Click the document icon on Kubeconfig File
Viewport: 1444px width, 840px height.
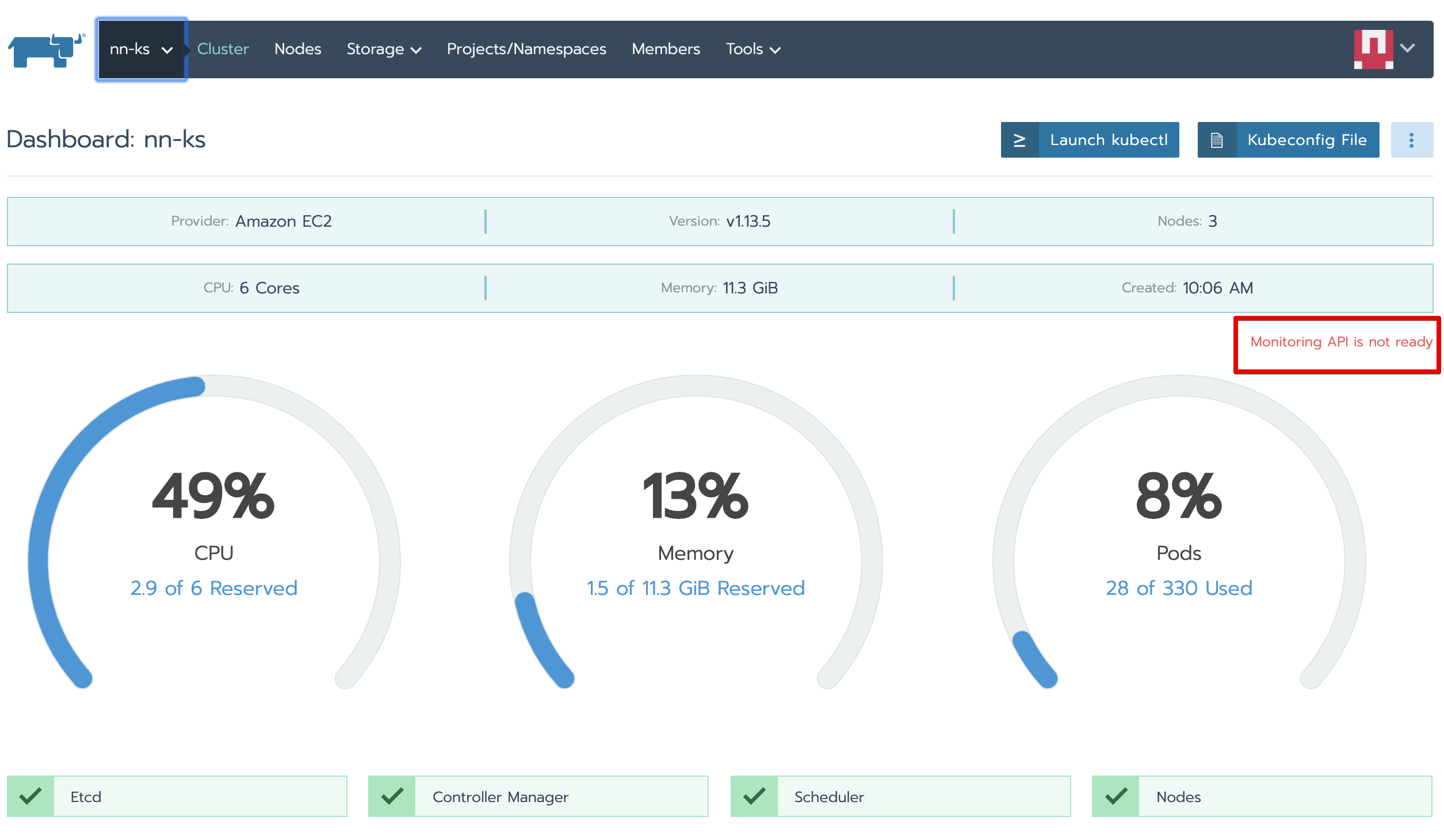click(1217, 140)
